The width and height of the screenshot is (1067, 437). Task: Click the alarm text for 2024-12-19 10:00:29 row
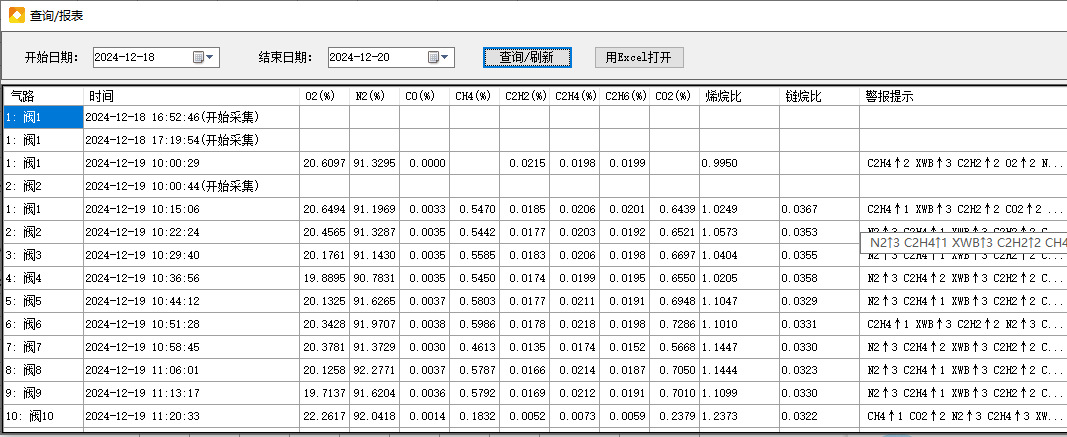pyautogui.click(x=963, y=163)
